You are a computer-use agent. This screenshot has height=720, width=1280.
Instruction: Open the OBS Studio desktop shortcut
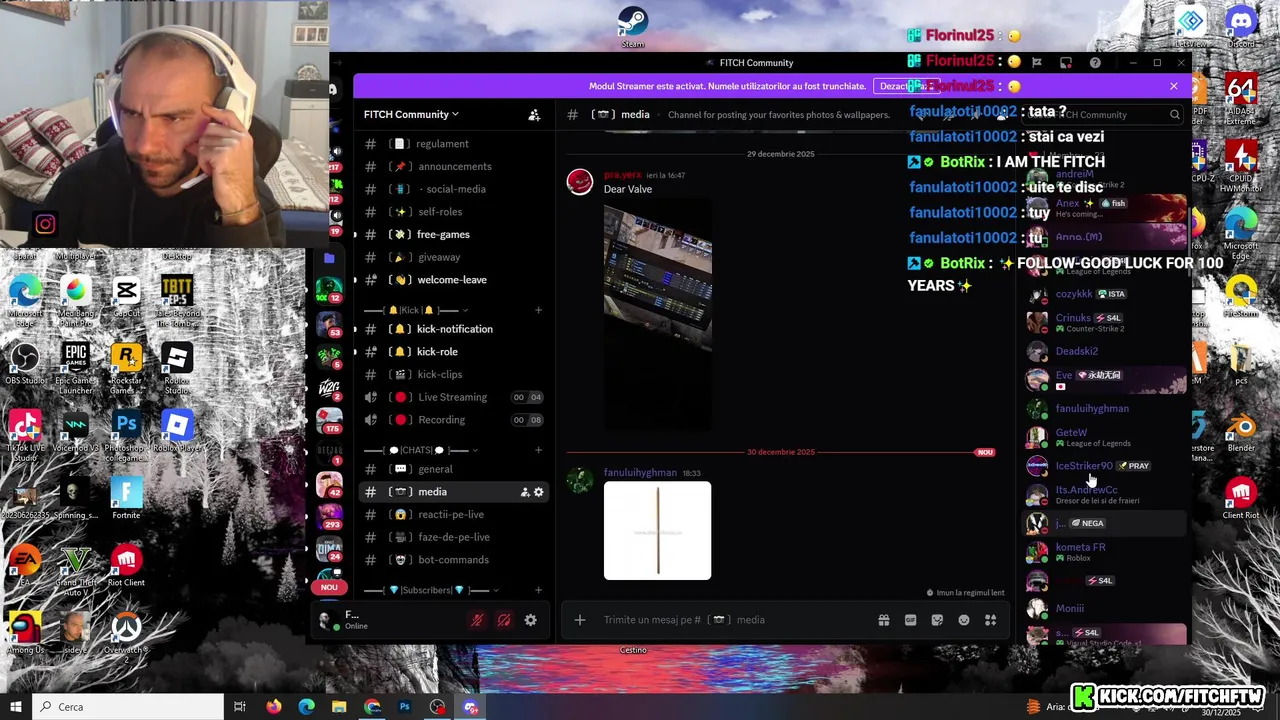[25, 365]
